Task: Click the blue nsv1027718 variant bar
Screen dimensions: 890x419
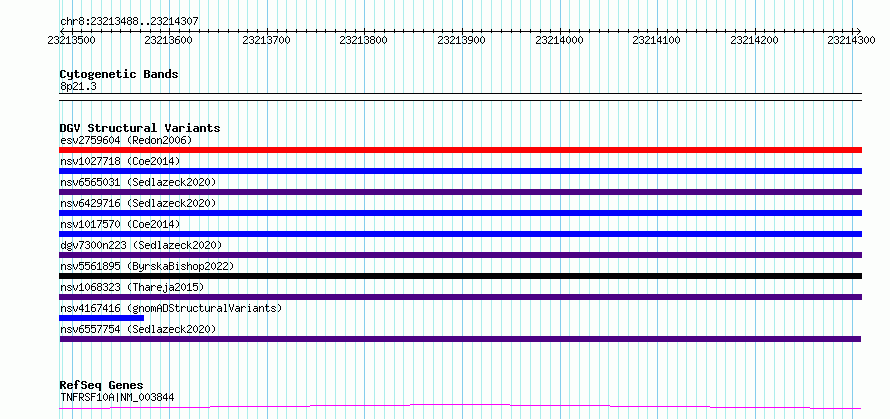Action: coord(460,171)
